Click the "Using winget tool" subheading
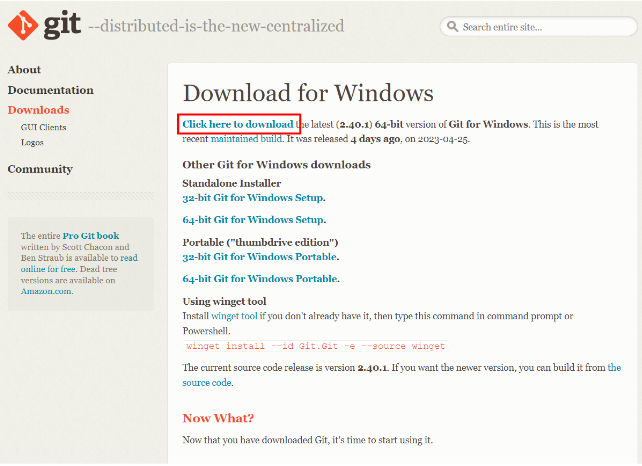 224,302
